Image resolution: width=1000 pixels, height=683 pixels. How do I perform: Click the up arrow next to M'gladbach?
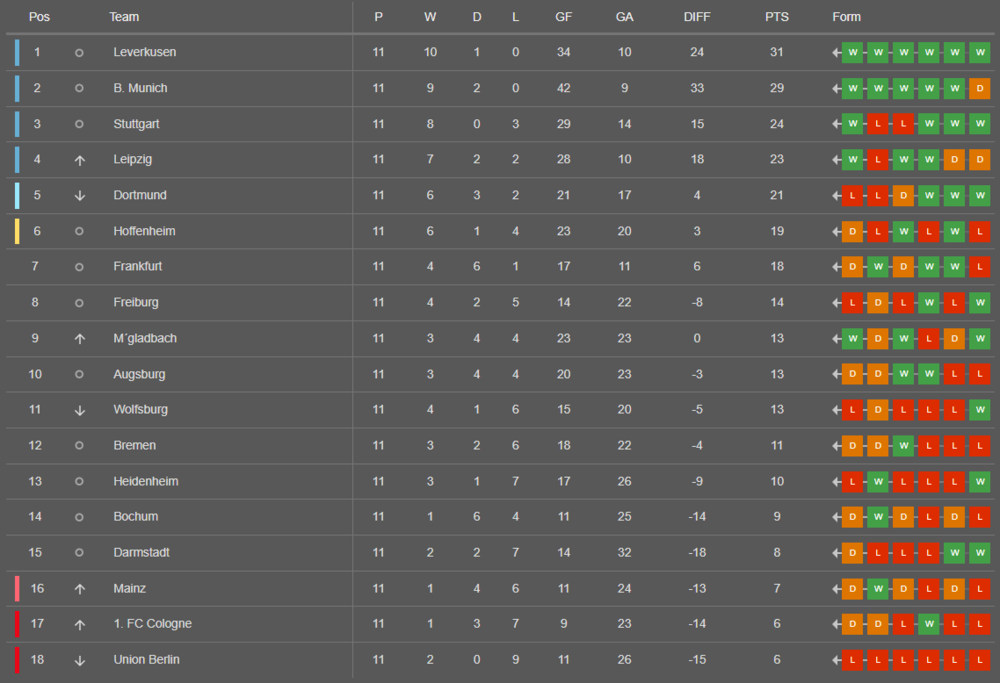(x=79, y=338)
